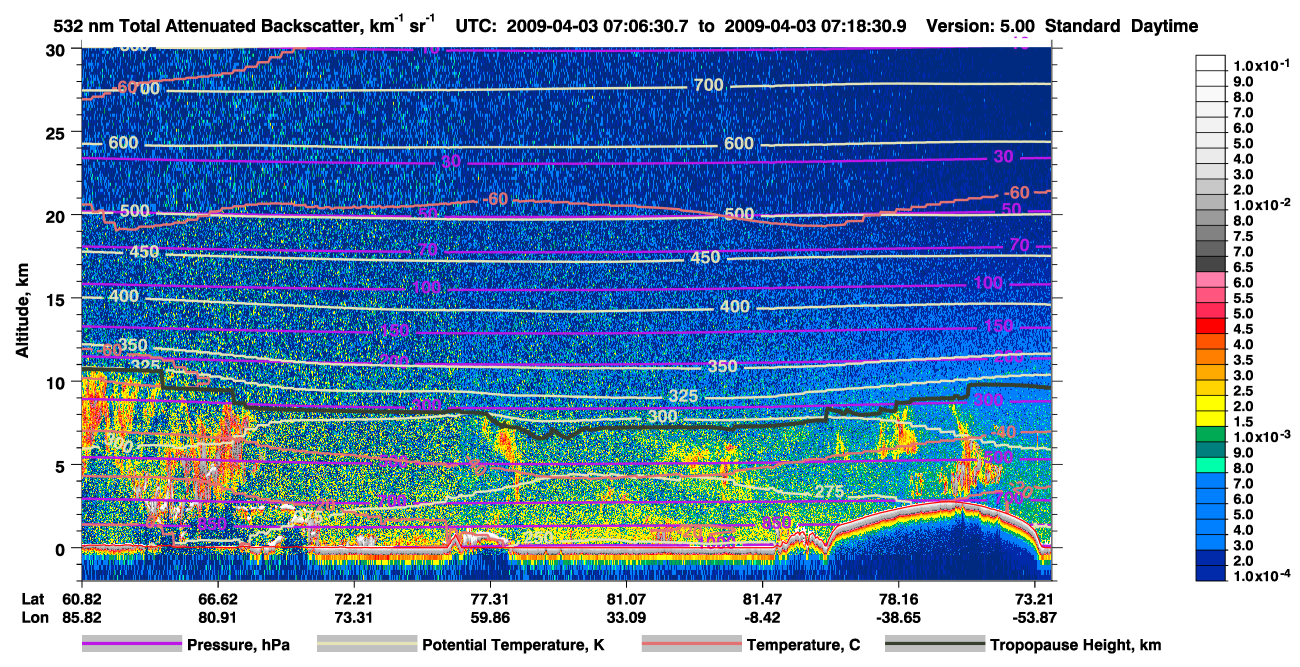
Task: Click latitude value 81.07
Action: coord(626,599)
